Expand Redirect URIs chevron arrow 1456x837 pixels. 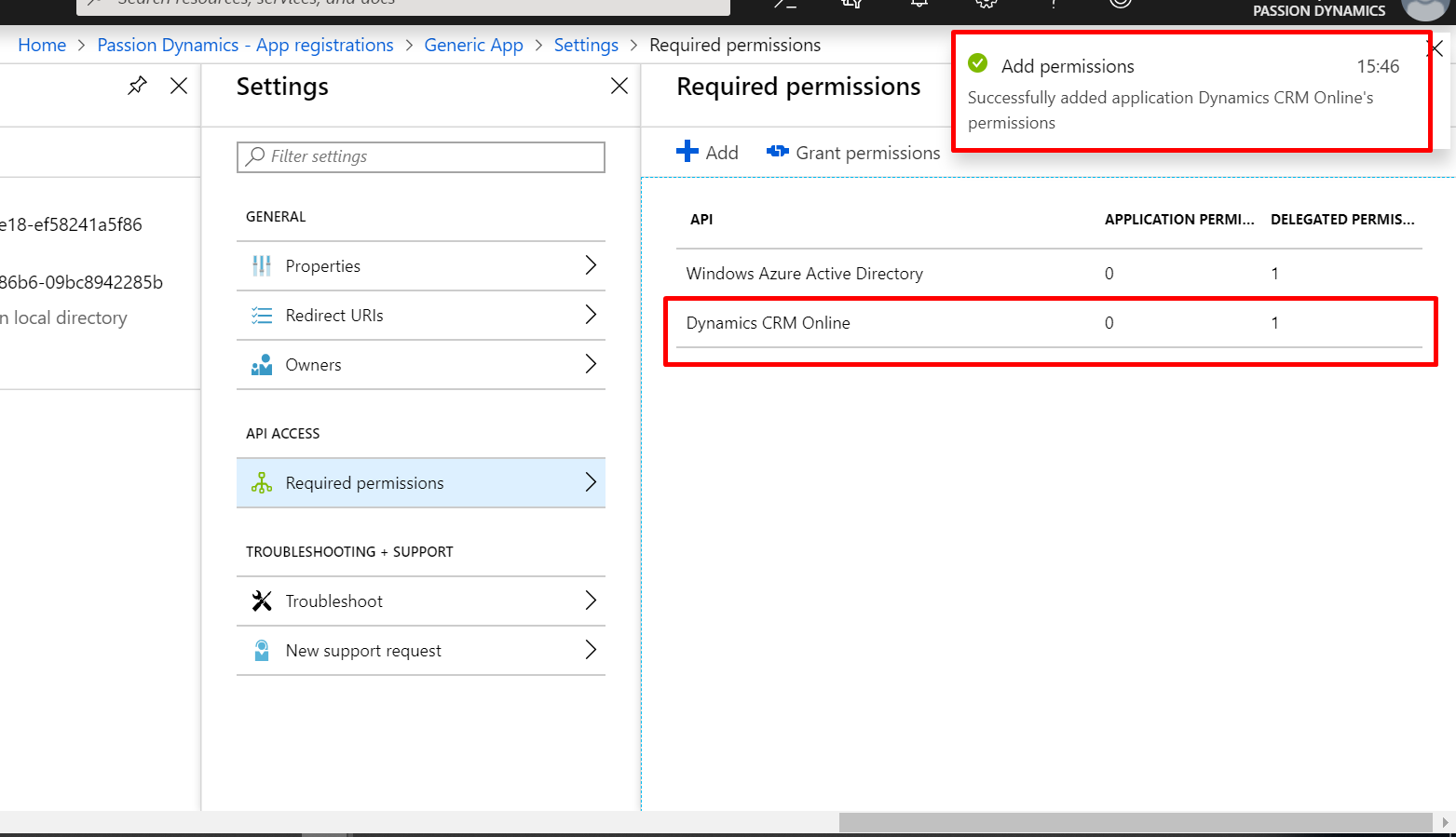591,315
